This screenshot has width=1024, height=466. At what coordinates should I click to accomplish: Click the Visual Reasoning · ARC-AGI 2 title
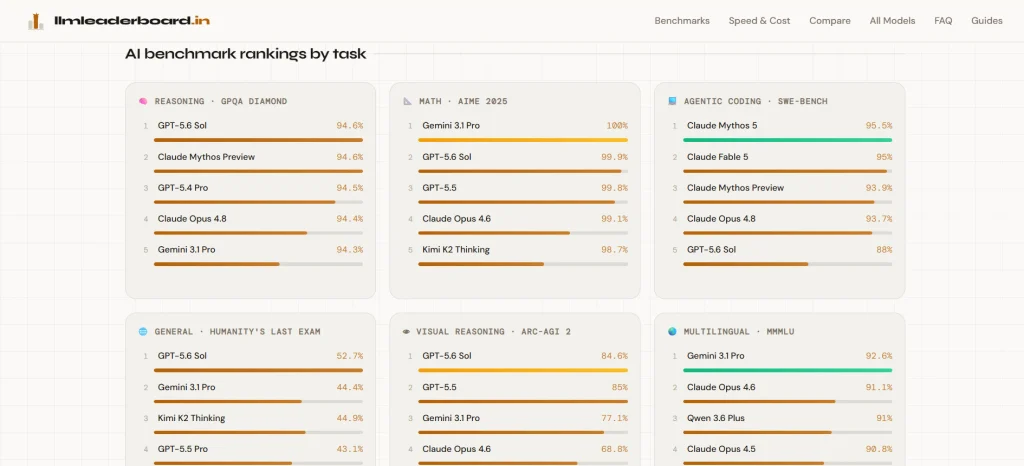point(495,332)
